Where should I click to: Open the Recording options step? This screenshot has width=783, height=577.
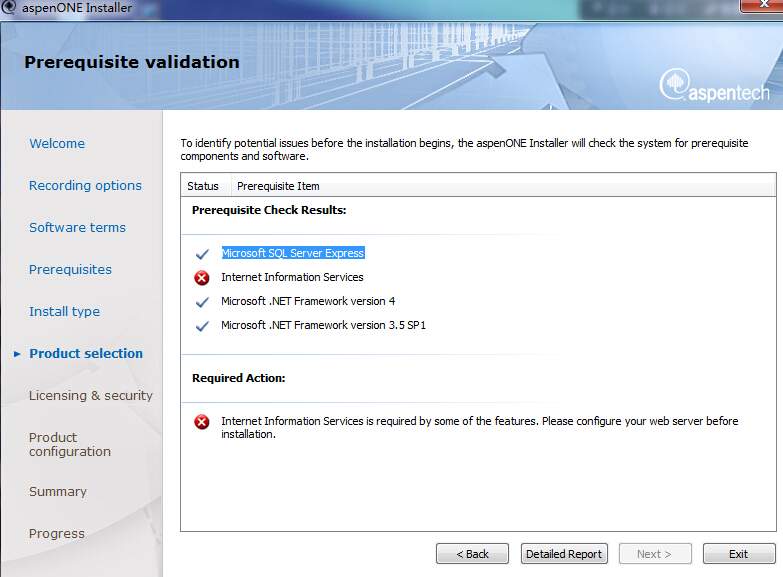pyautogui.click(x=85, y=186)
